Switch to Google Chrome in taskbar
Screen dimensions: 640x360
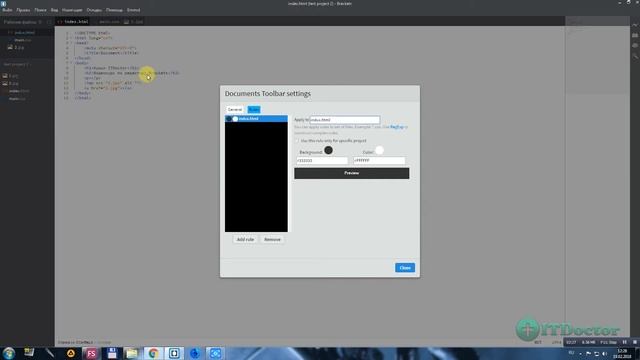tap(153, 353)
